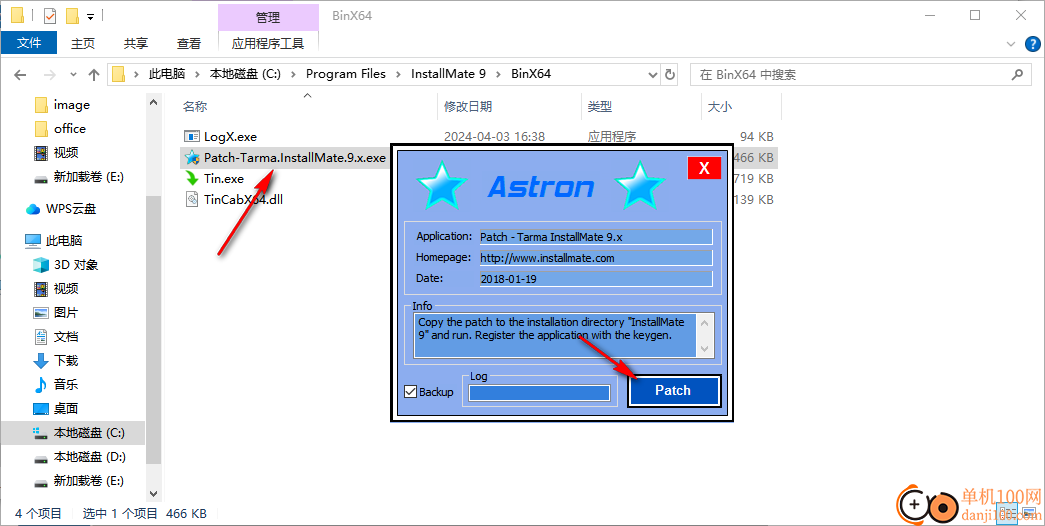Select the Patch-Tarma.InstallMate.9.x.exe star icon
This screenshot has height=526, width=1045.
pyautogui.click(x=192, y=158)
